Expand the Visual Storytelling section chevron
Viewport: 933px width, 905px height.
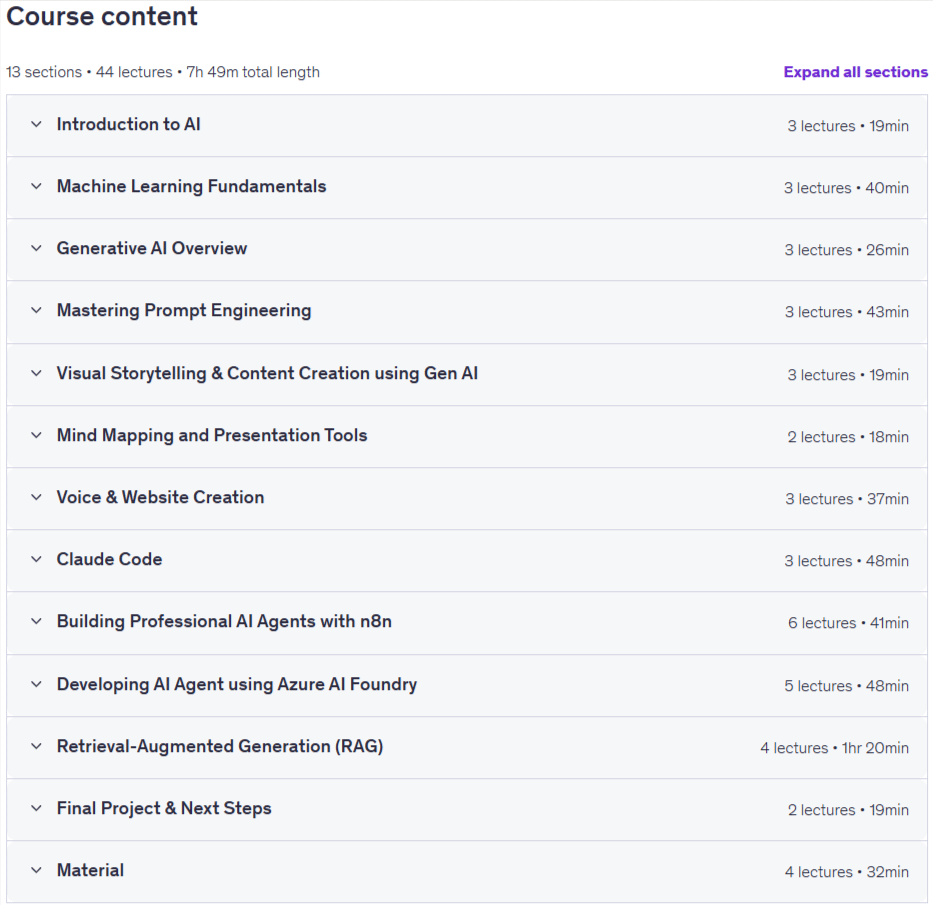(x=36, y=373)
